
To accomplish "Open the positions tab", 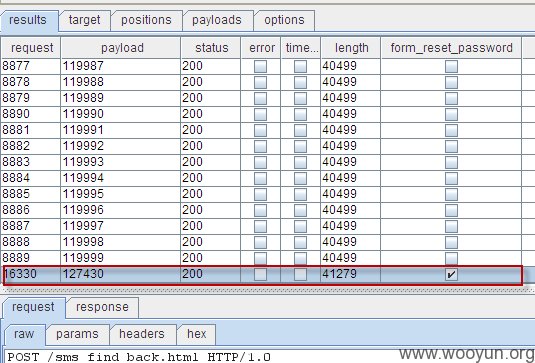I will pos(146,20).
